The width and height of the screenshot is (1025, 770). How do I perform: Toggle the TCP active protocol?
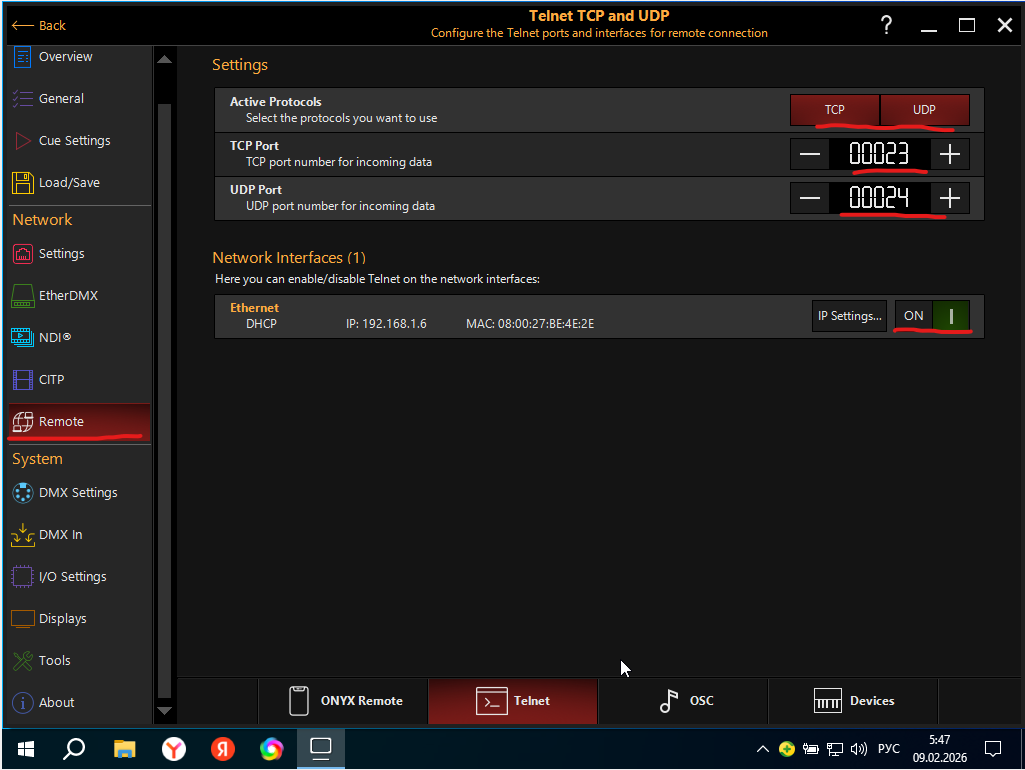tap(834, 108)
